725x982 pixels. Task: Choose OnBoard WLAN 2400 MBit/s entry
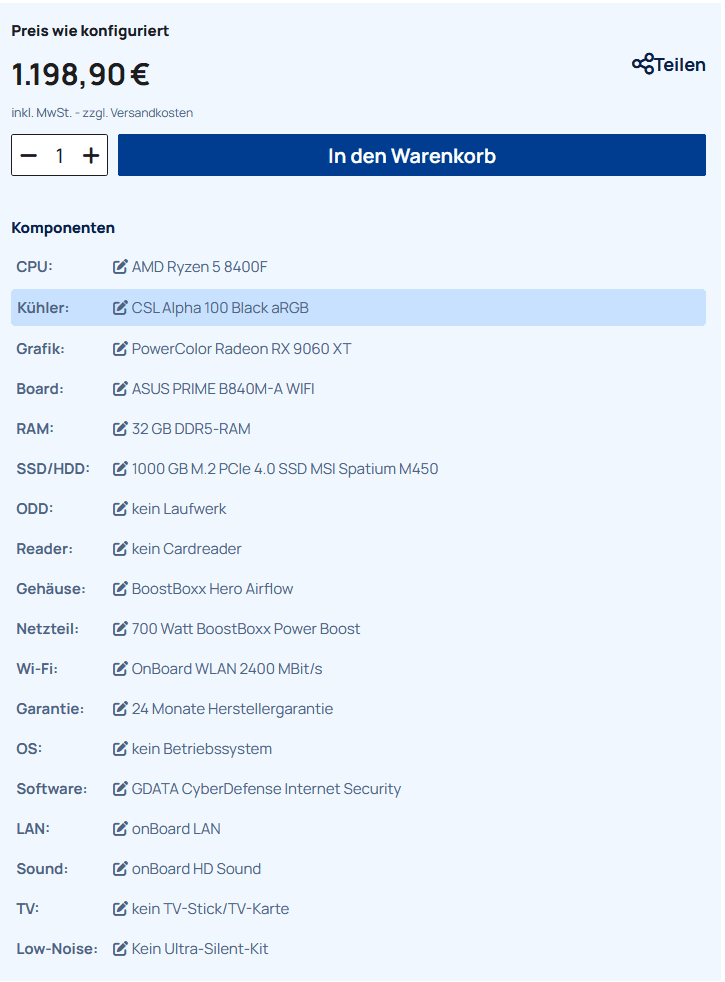tap(227, 668)
